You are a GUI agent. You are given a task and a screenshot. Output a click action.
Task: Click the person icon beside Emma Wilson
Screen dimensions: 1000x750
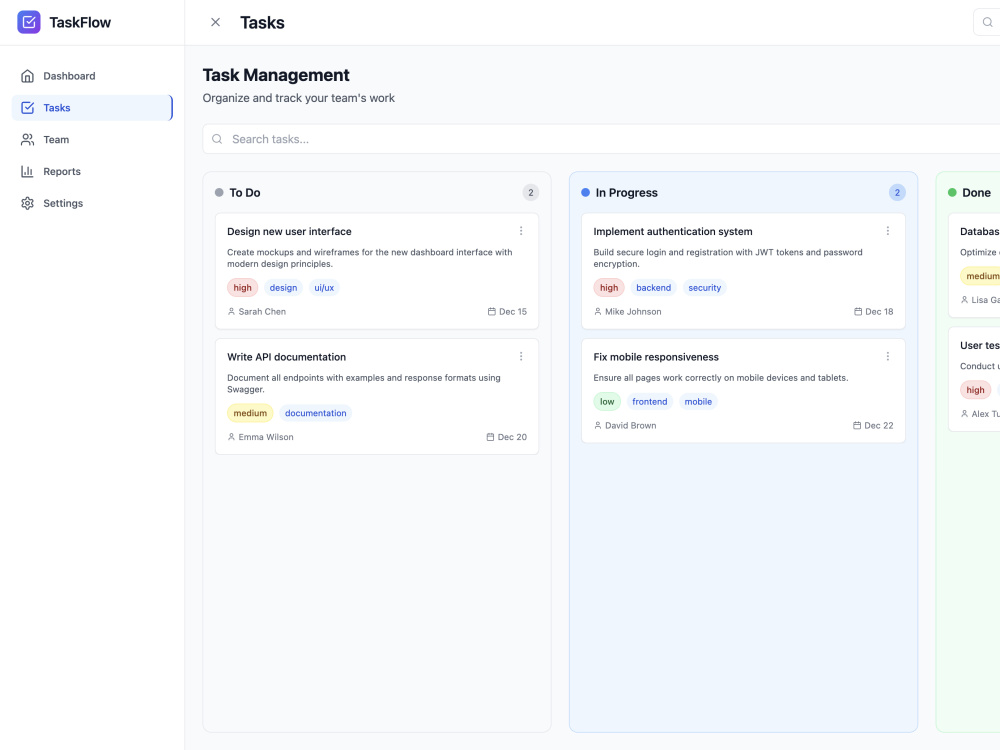pyautogui.click(x=232, y=438)
